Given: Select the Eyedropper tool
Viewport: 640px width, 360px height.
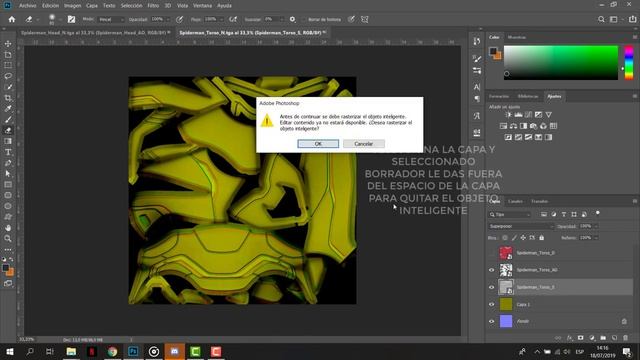Looking at the screenshot, I should (8, 109).
